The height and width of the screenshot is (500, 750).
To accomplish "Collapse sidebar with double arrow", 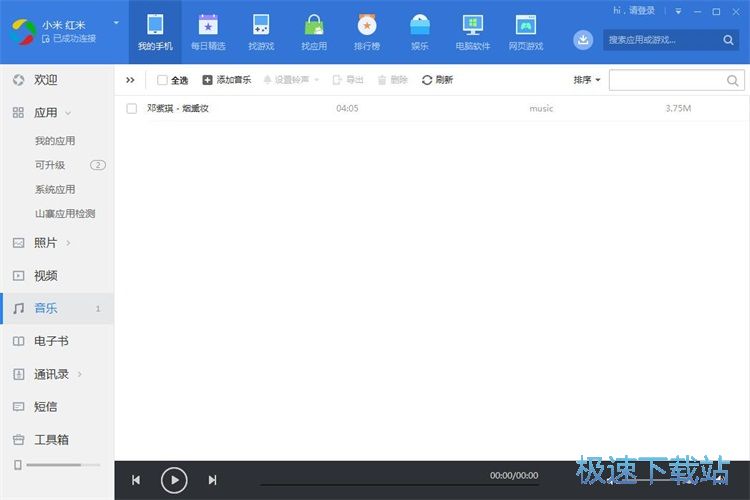I will coord(130,80).
